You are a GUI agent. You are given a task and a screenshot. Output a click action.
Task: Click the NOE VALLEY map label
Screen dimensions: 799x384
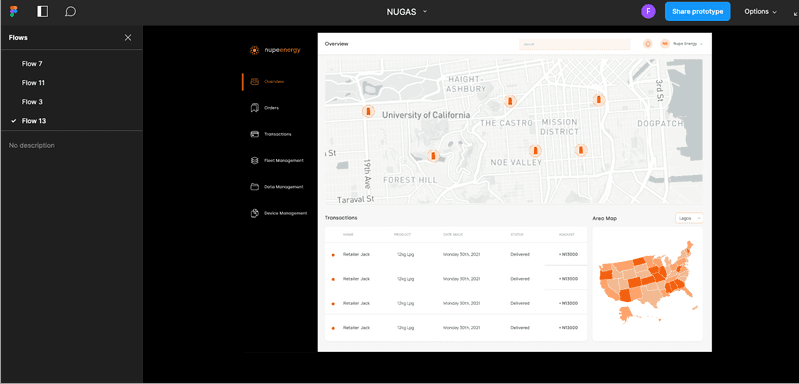coord(516,162)
